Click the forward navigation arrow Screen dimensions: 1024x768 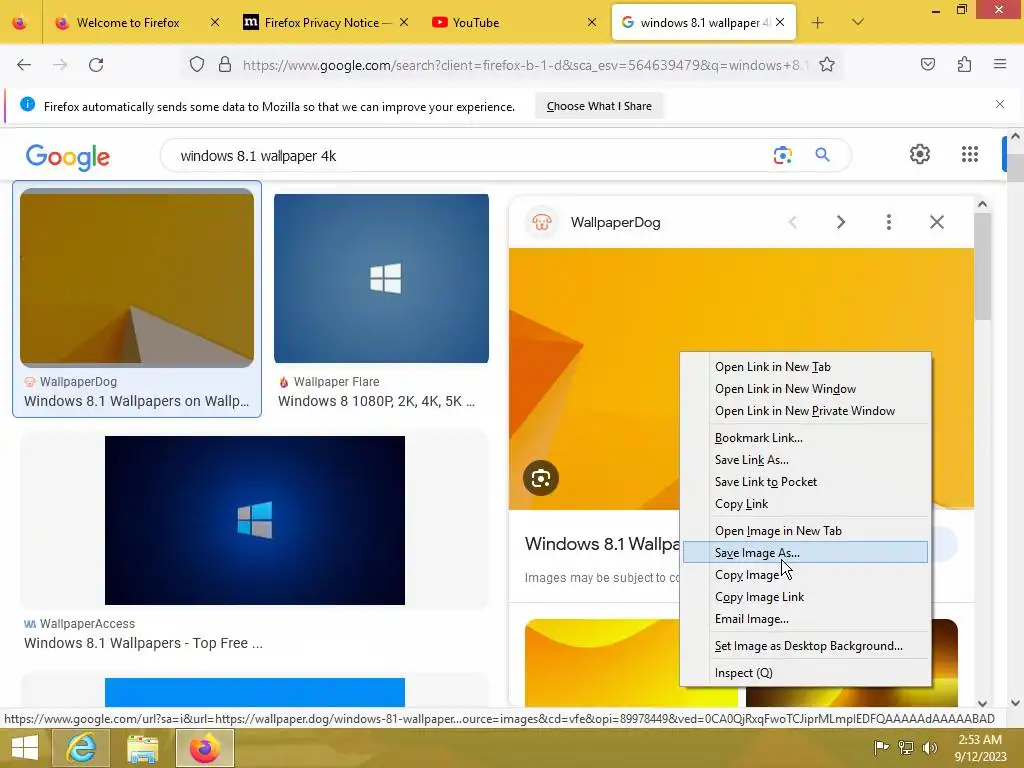click(60, 65)
